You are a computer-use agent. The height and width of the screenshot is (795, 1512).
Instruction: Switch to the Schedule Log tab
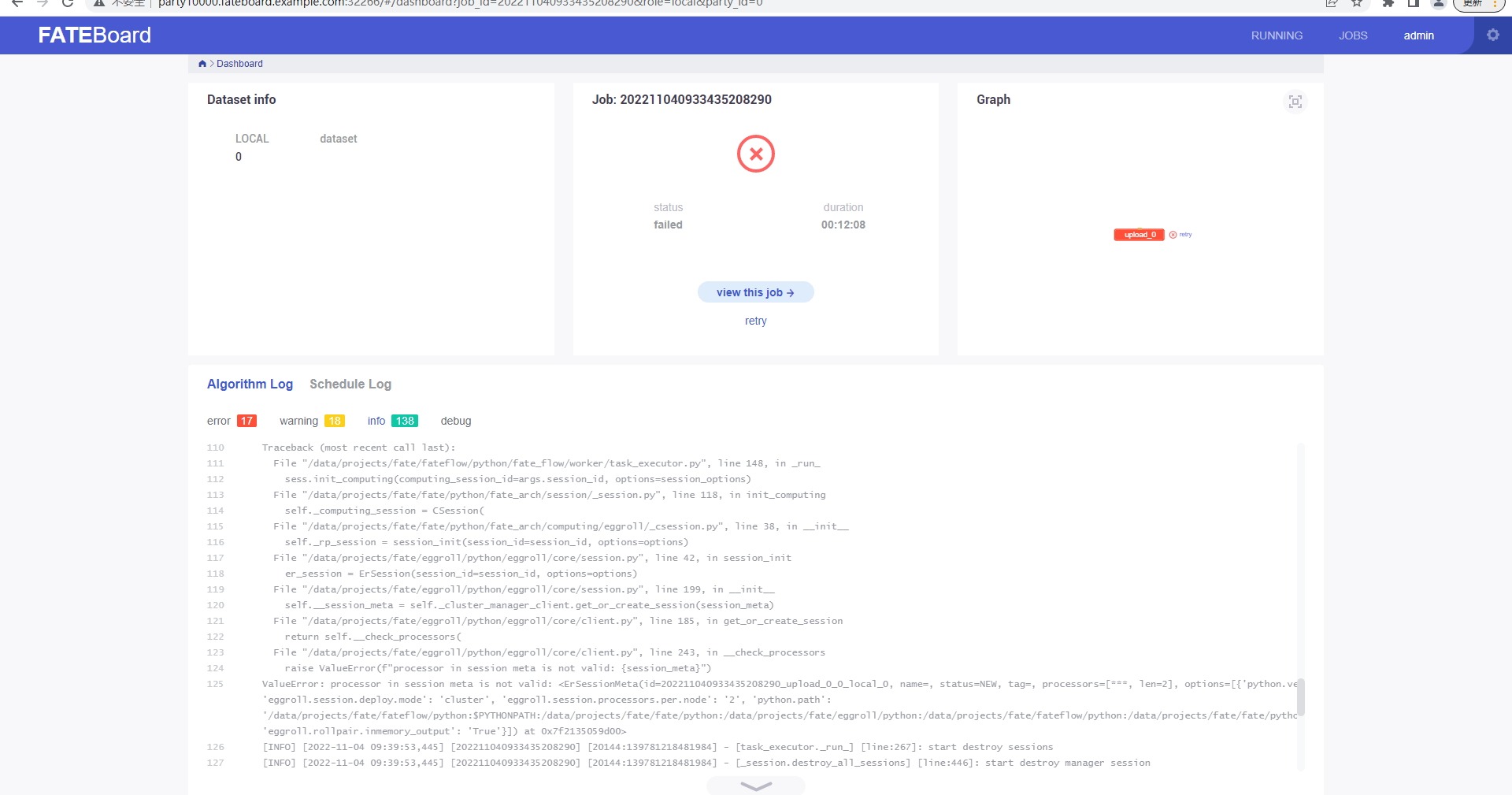click(350, 384)
